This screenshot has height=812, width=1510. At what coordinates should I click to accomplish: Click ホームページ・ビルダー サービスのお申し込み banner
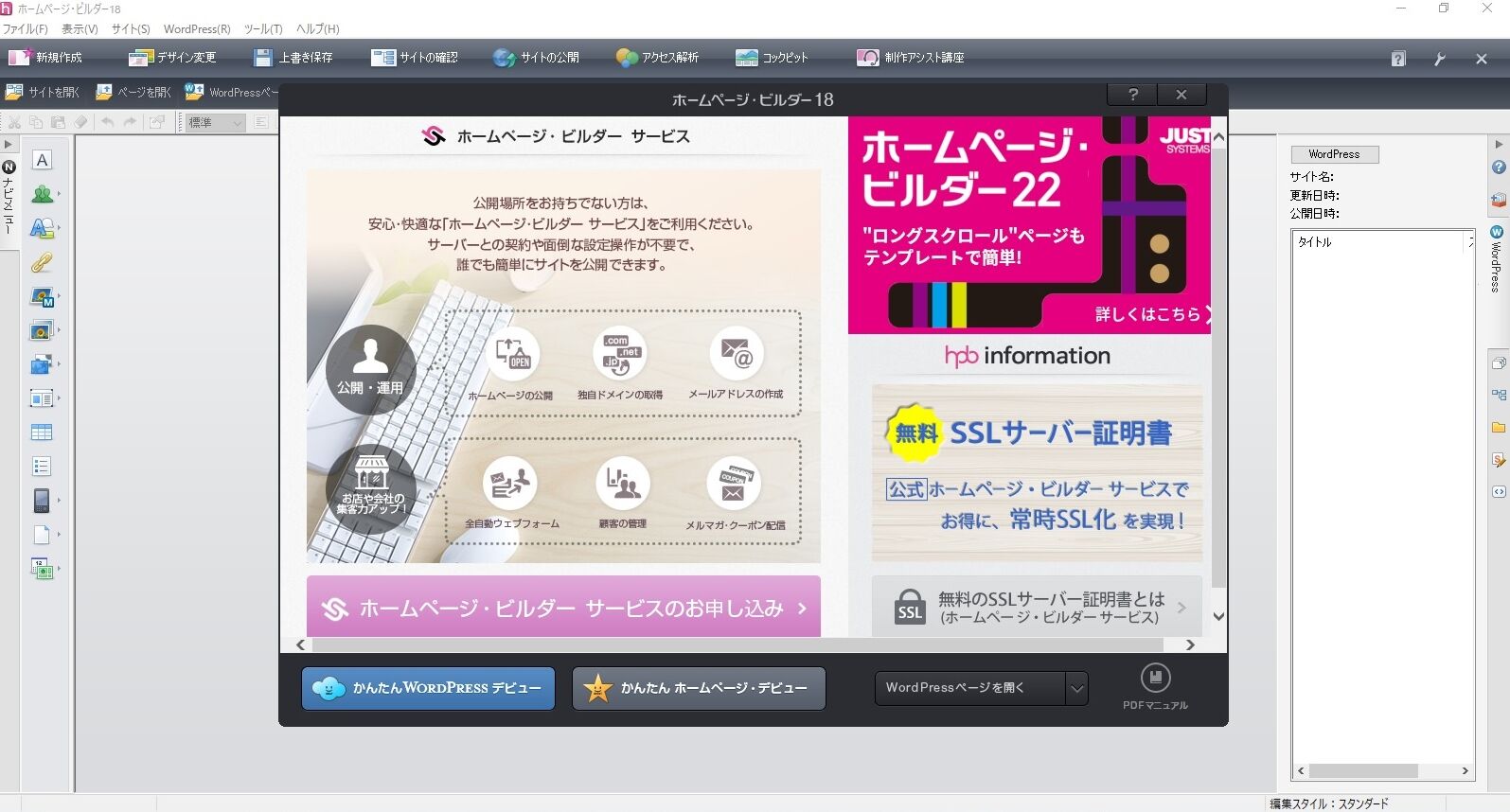563,607
